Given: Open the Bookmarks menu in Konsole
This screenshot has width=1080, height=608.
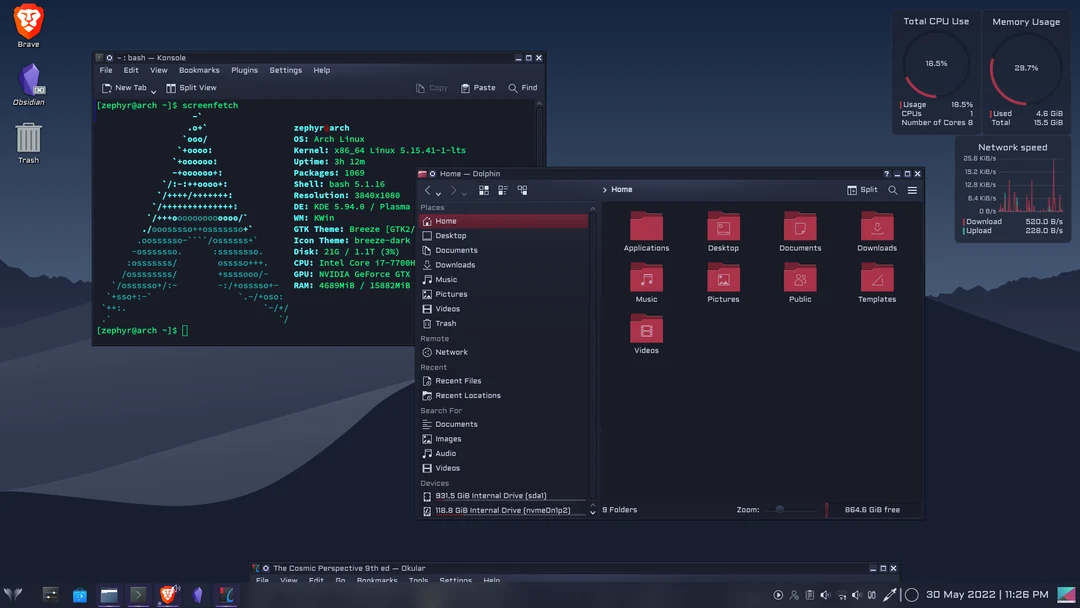Looking at the screenshot, I should click(199, 70).
